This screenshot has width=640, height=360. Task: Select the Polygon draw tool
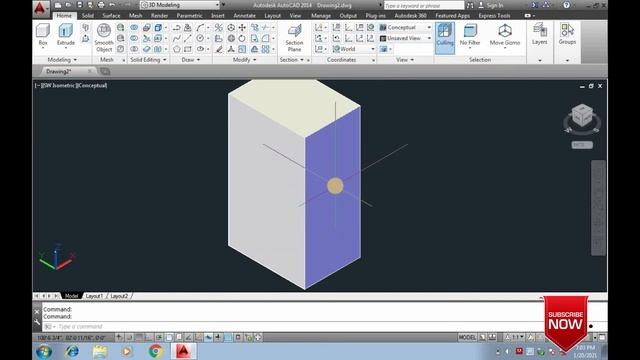coord(176,49)
